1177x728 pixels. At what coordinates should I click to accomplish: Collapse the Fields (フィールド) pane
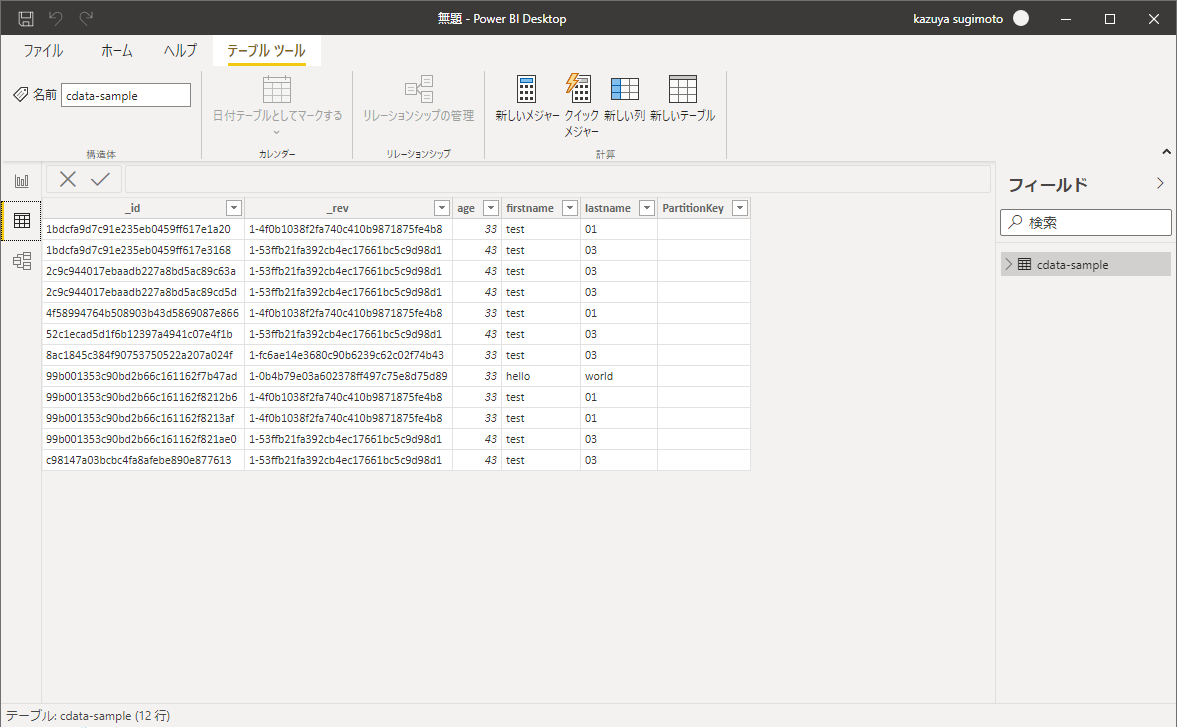1160,183
